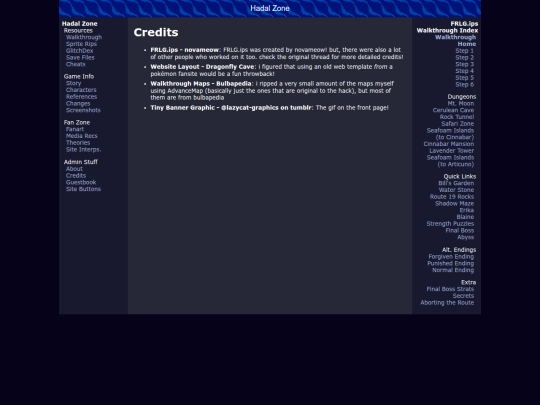Image resolution: width=540 pixels, height=405 pixels.
Task: View the Forgiven Ending page
Action: point(451,257)
